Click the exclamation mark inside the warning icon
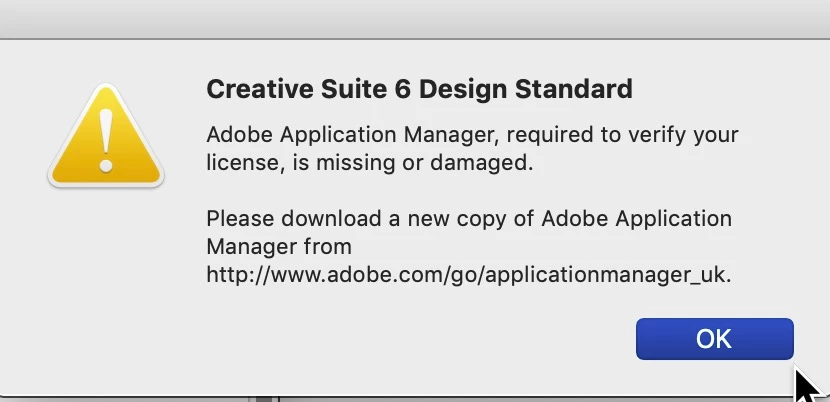The width and height of the screenshot is (830, 402). (107, 136)
